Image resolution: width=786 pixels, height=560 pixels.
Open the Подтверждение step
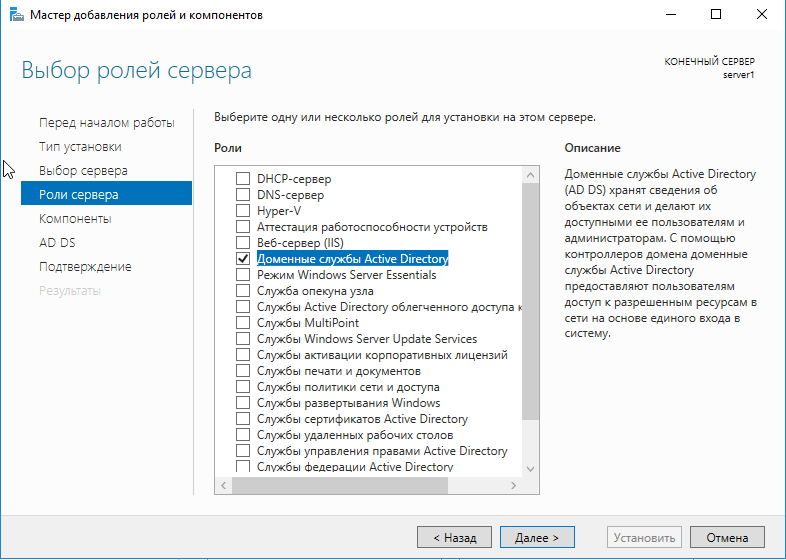85,267
